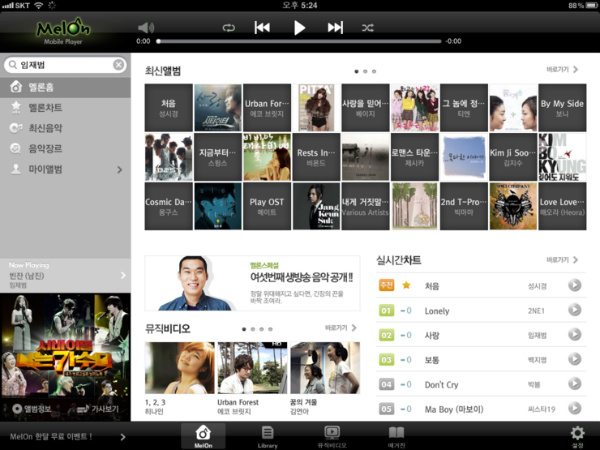Screen dimensions: 600x450
Task: Select the second page dot of 최신앨범
Action: coord(365,71)
